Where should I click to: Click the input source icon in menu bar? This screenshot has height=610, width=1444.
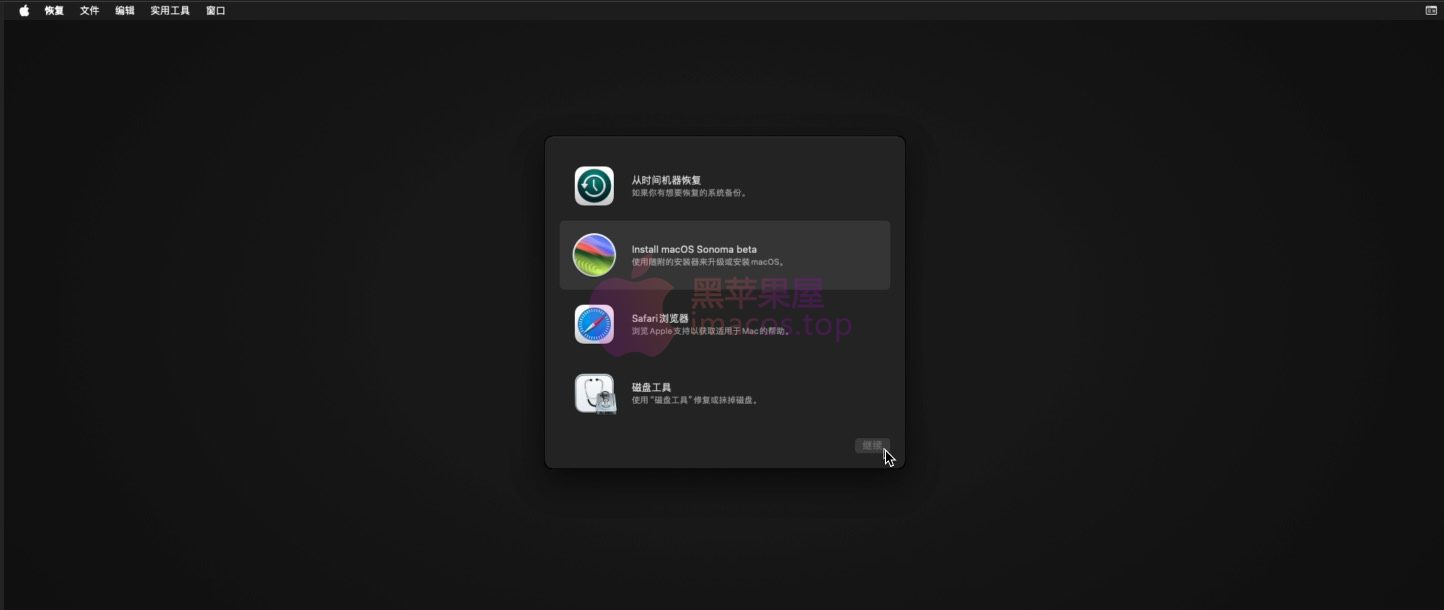click(x=1431, y=10)
